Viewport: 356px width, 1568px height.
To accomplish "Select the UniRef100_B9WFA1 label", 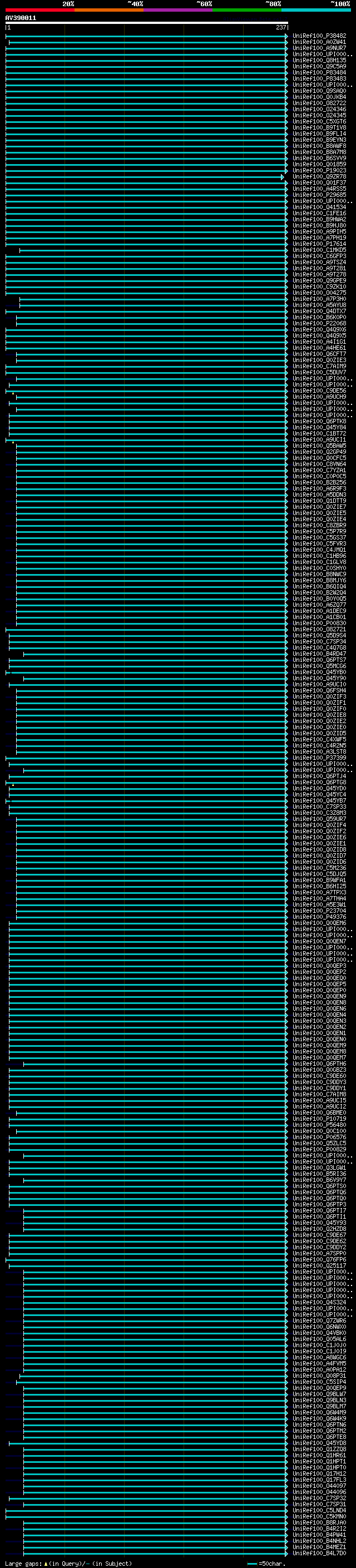I will [319, 881].
